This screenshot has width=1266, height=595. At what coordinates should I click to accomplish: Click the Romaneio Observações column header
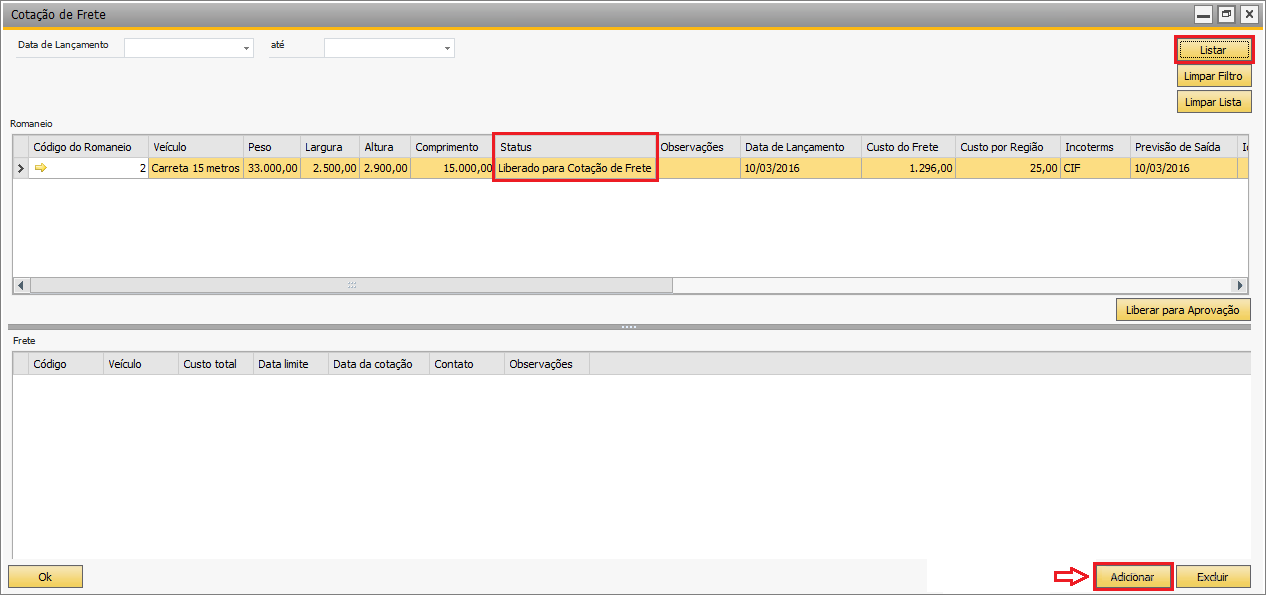click(x=698, y=147)
